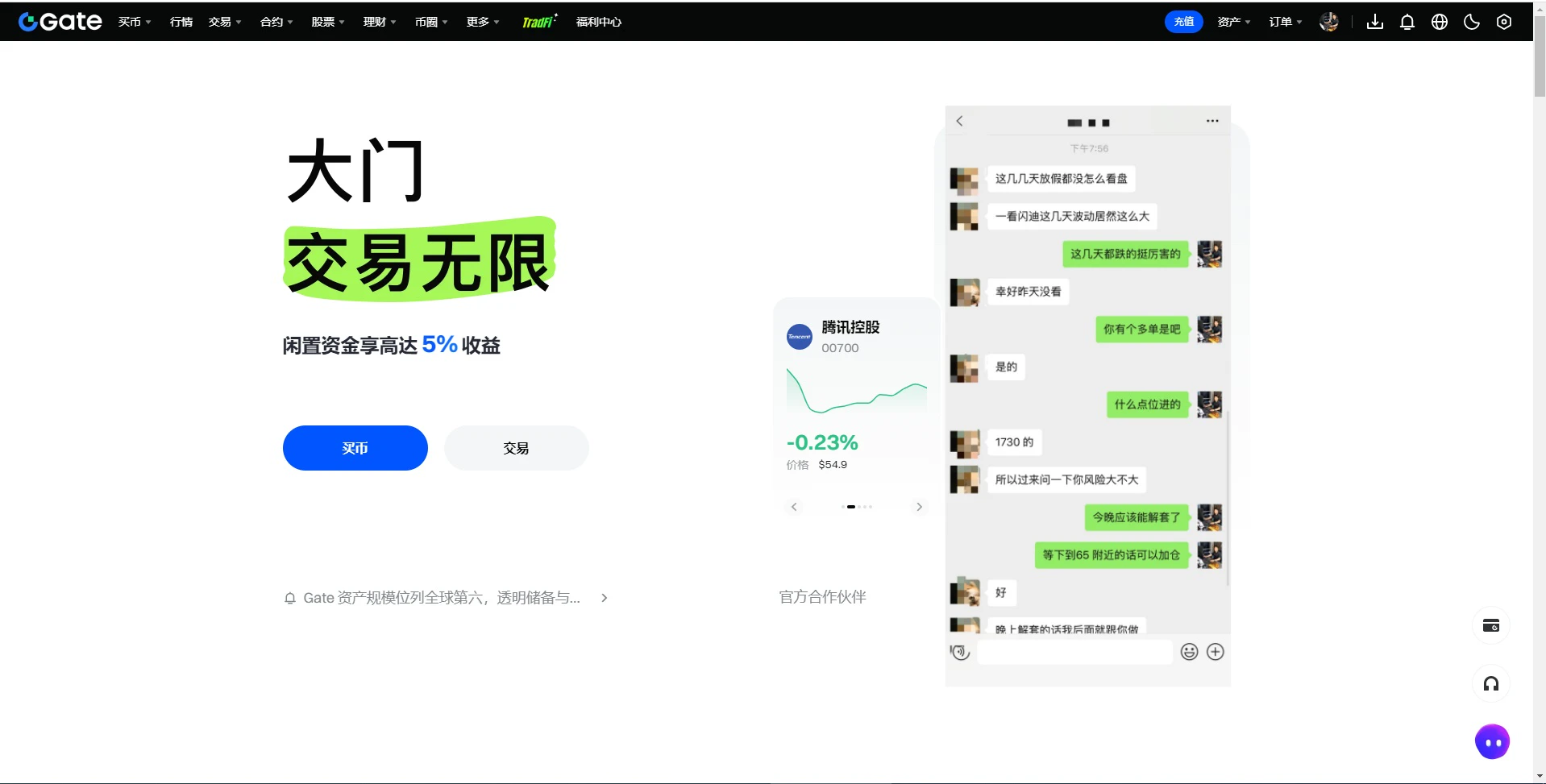The width and height of the screenshot is (1546, 784).
Task: Show next stock card with right arrow
Action: click(x=919, y=507)
